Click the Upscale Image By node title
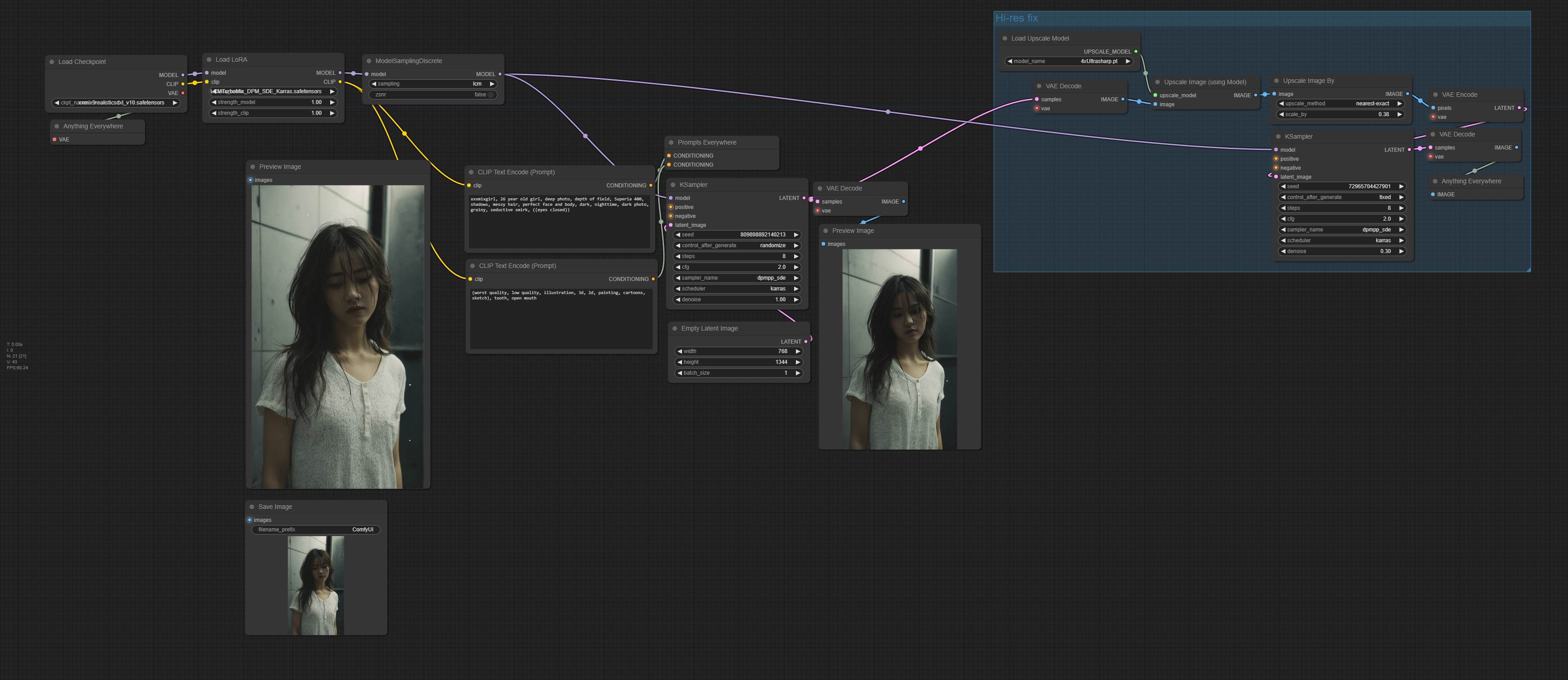This screenshot has height=680, width=1568. (x=1308, y=80)
